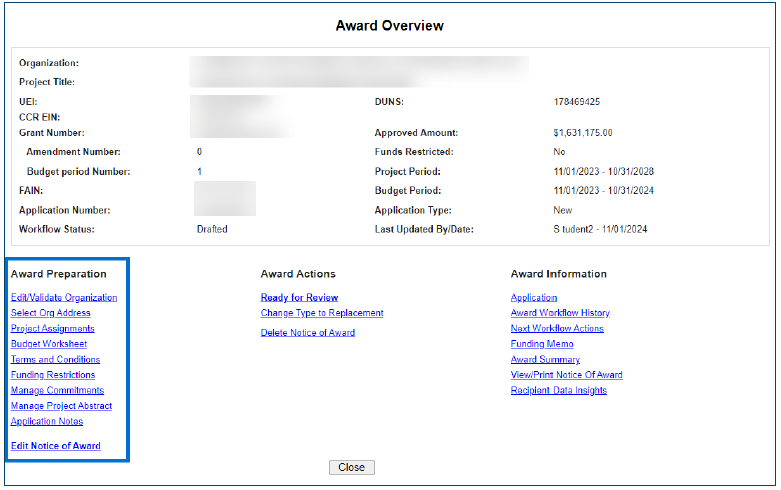781x490 pixels.
Task: Select Change Type to Replacement
Action: click(322, 313)
